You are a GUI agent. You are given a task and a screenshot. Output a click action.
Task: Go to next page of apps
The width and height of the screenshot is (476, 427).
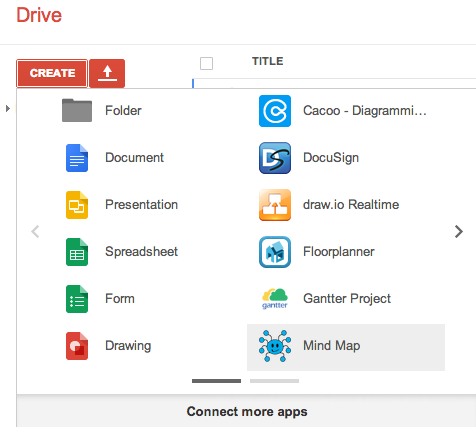(x=459, y=231)
